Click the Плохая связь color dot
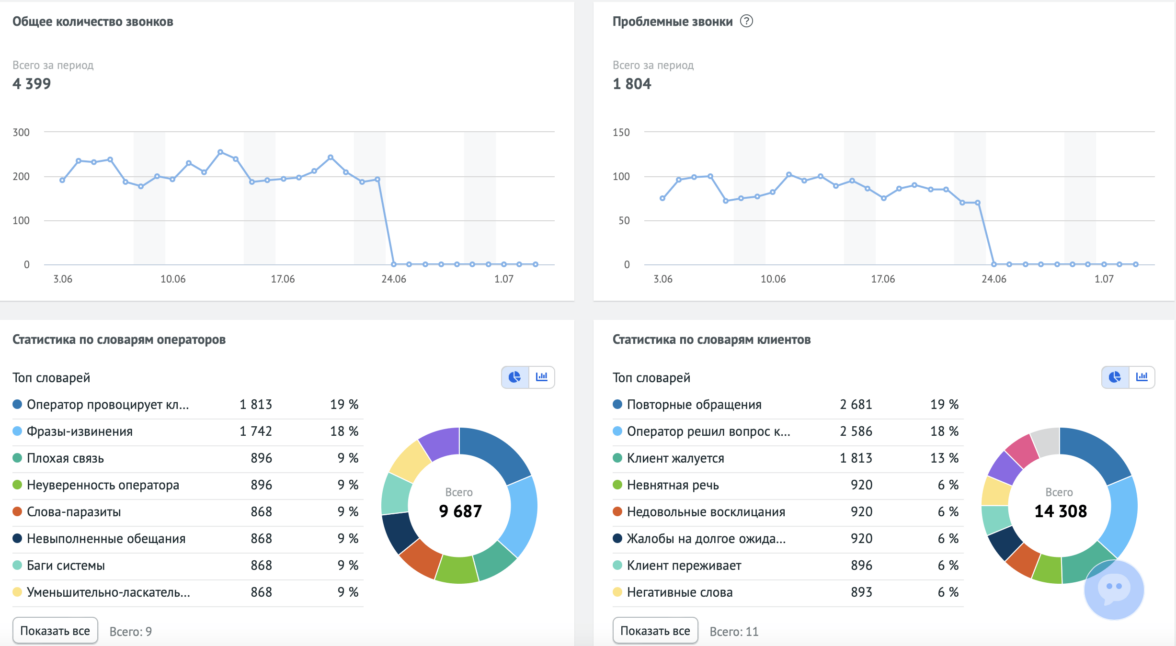1176x646 pixels. 17,458
